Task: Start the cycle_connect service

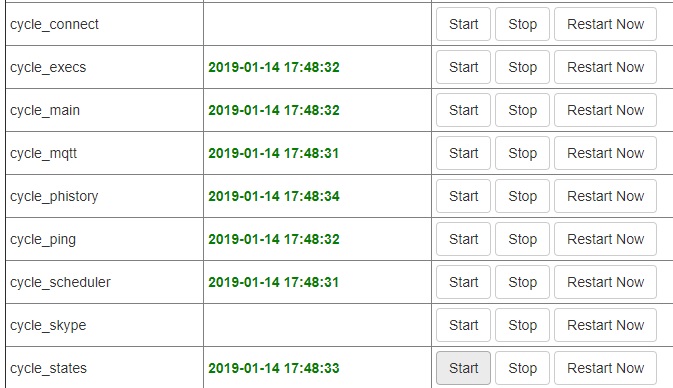Action: [x=463, y=24]
